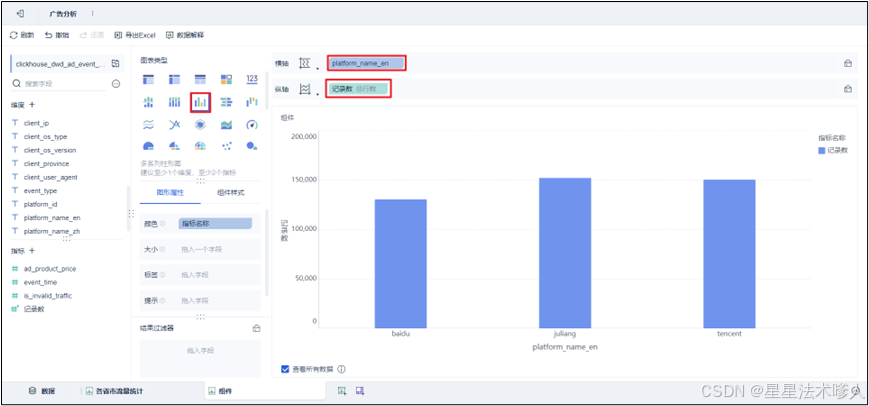Switch to the 组件样式 tab
This screenshot has height=406, width=869.
(231, 193)
